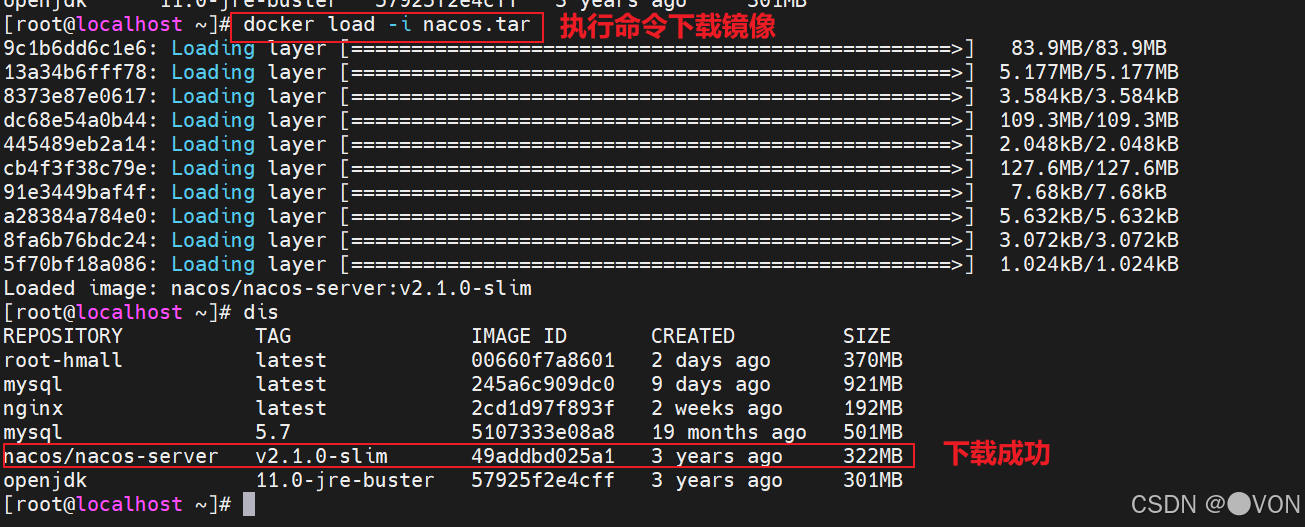Click the 5.7 tag for mysql

273,432
